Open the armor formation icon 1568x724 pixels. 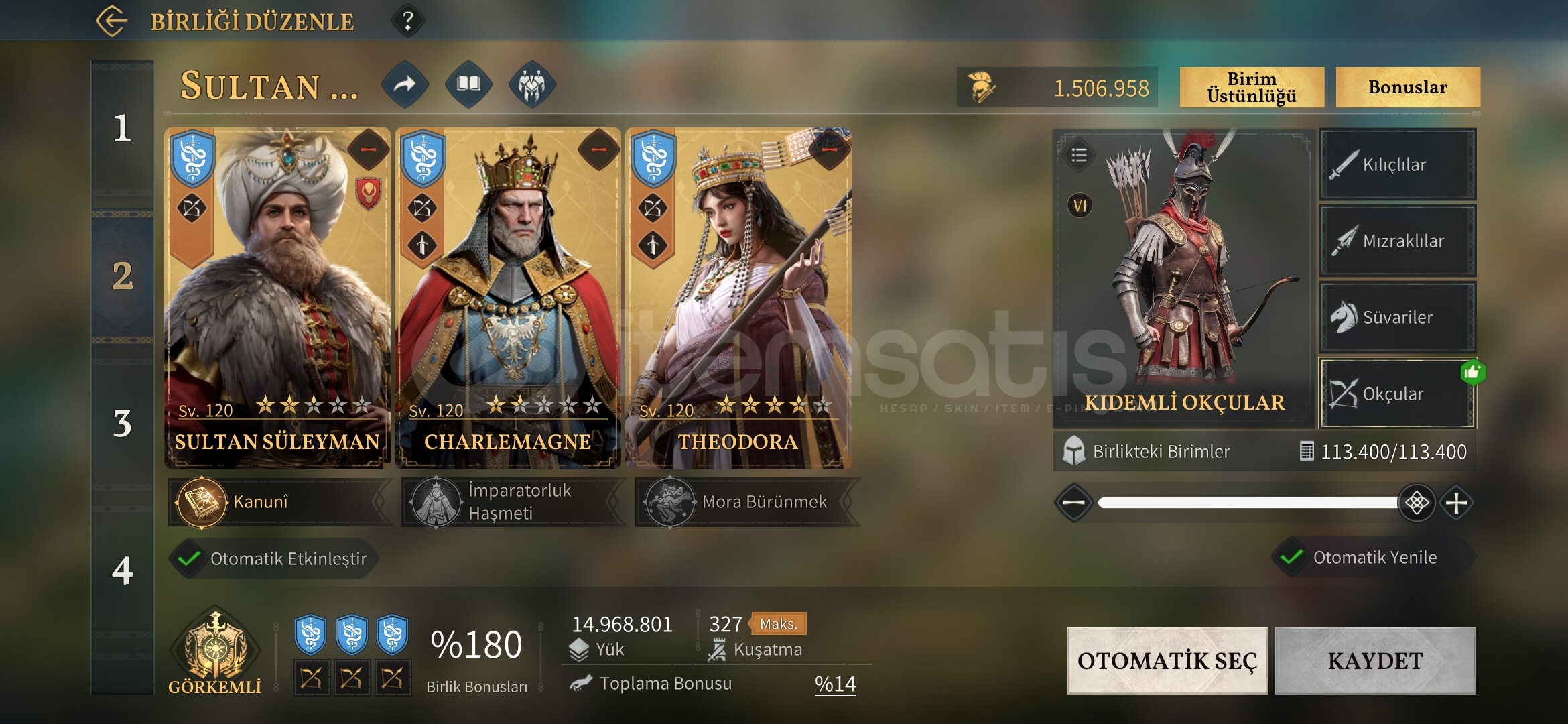(532, 84)
